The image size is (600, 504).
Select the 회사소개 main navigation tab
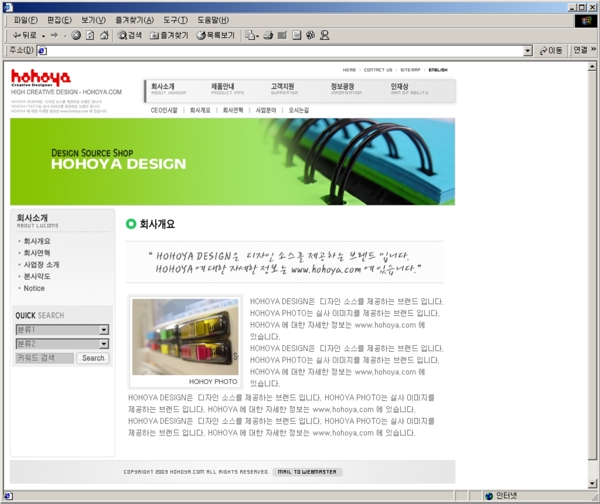168,89
